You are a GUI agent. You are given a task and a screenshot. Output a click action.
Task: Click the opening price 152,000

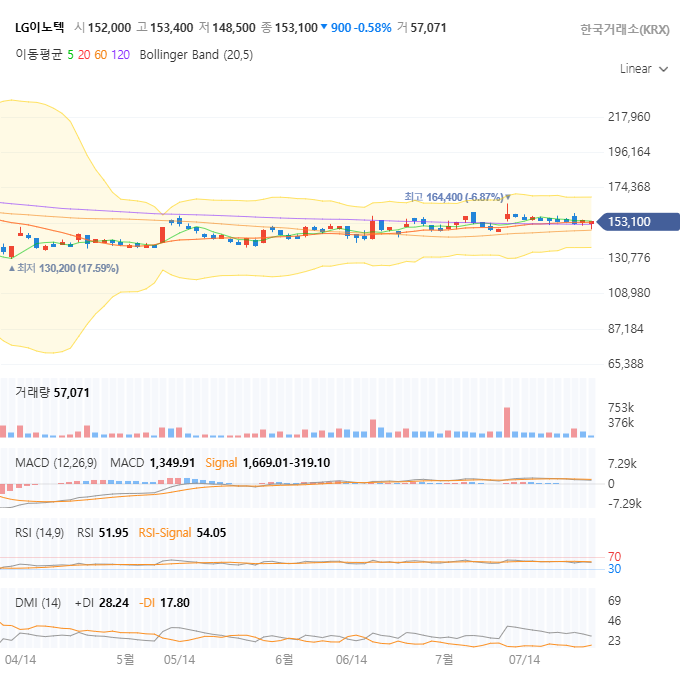point(109,28)
